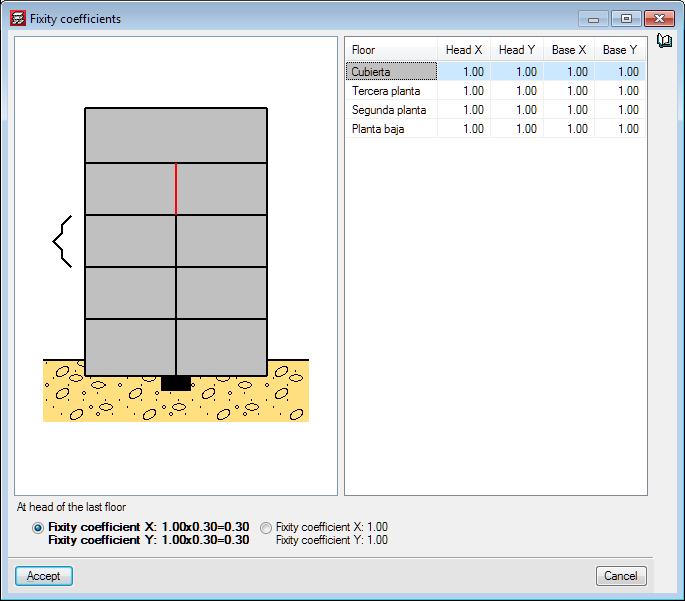Edit Head Y value for Planta baja
This screenshot has width=685, height=601.
517,129
